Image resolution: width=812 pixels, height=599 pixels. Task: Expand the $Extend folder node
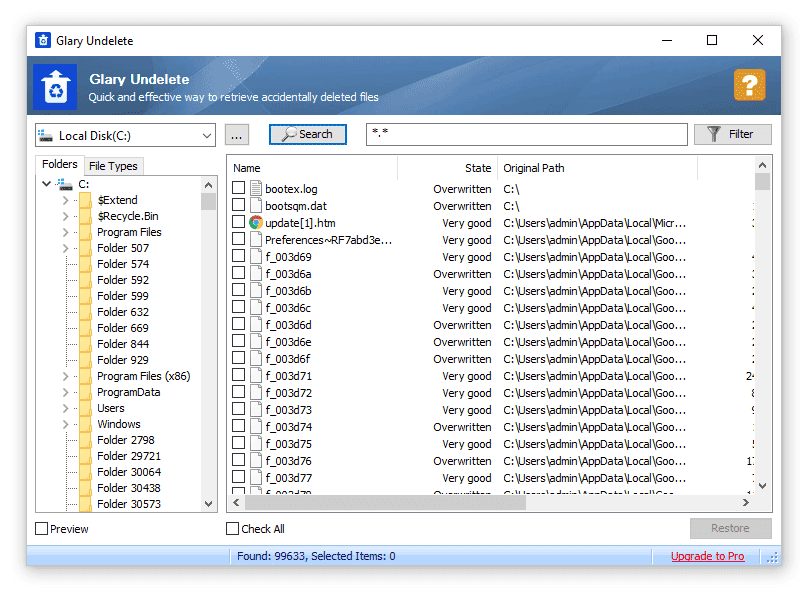pos(65,200)
